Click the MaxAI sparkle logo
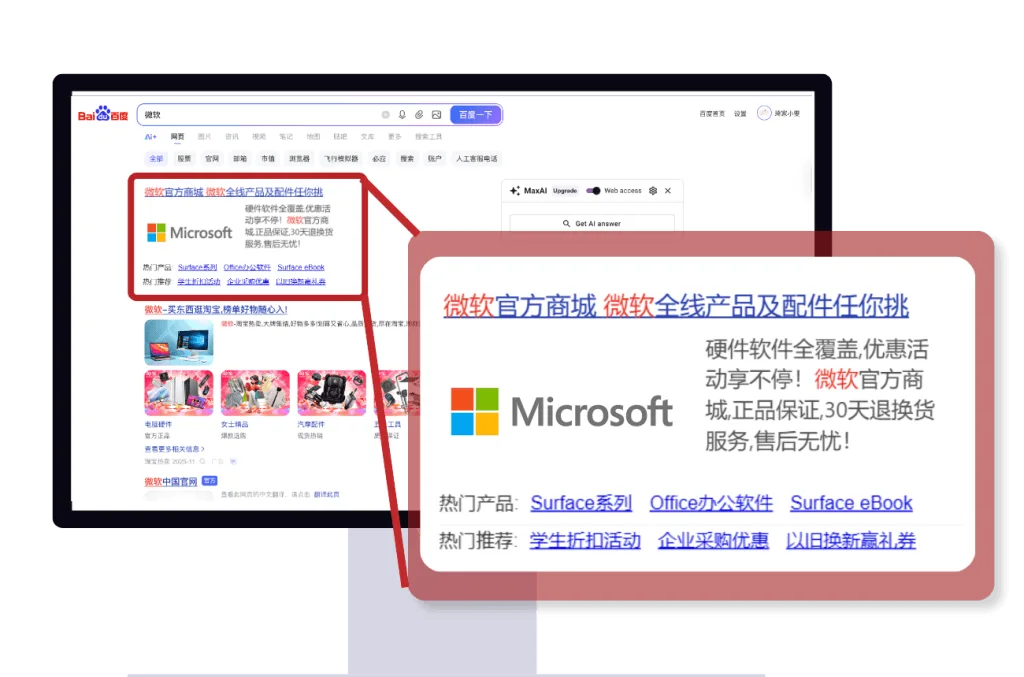This screenshot has width=1024, height=677. click(515, 191)
